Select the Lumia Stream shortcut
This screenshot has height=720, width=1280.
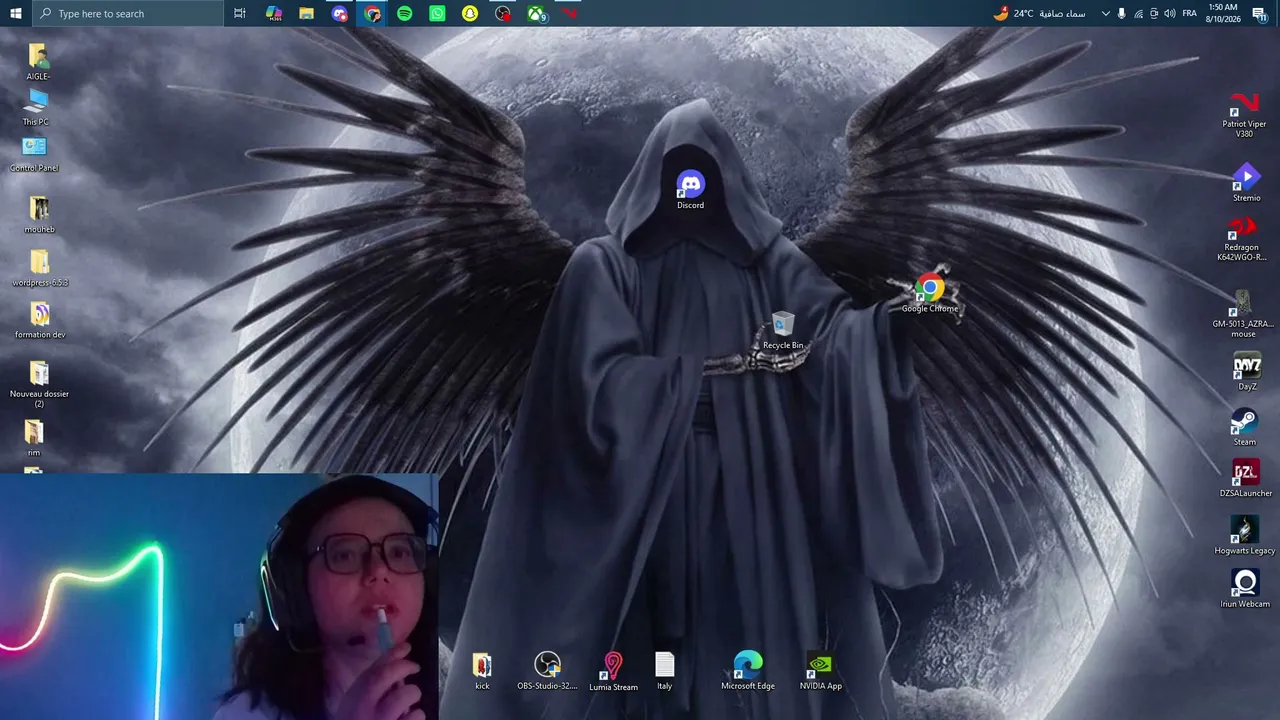[x=613, y=672]
